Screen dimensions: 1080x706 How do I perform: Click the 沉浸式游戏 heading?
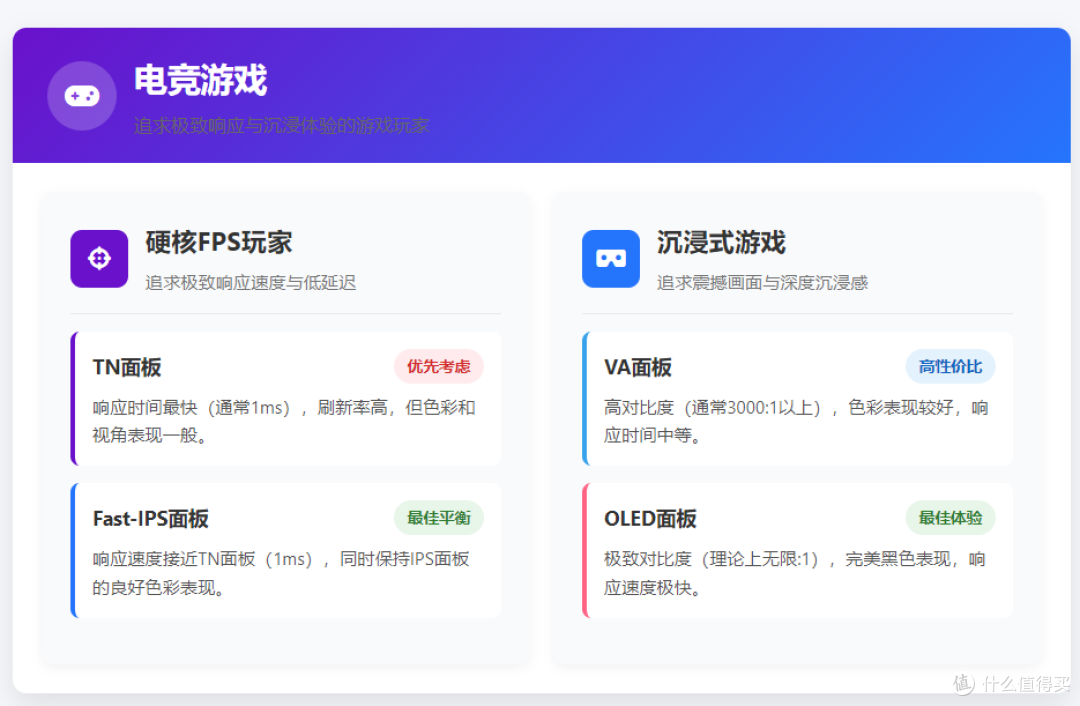point(721,242)
